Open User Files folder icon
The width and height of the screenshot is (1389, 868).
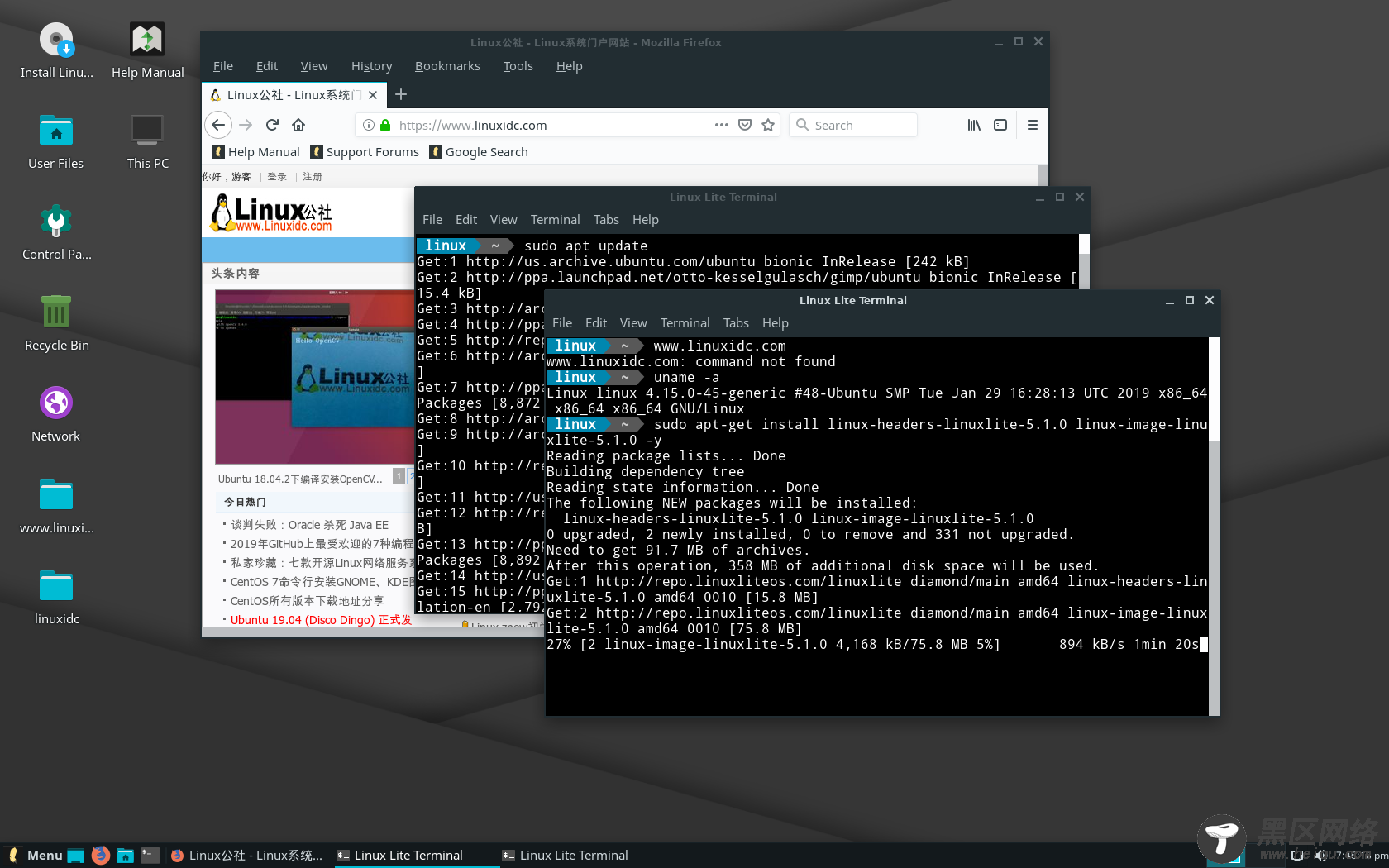pos(56,141)
